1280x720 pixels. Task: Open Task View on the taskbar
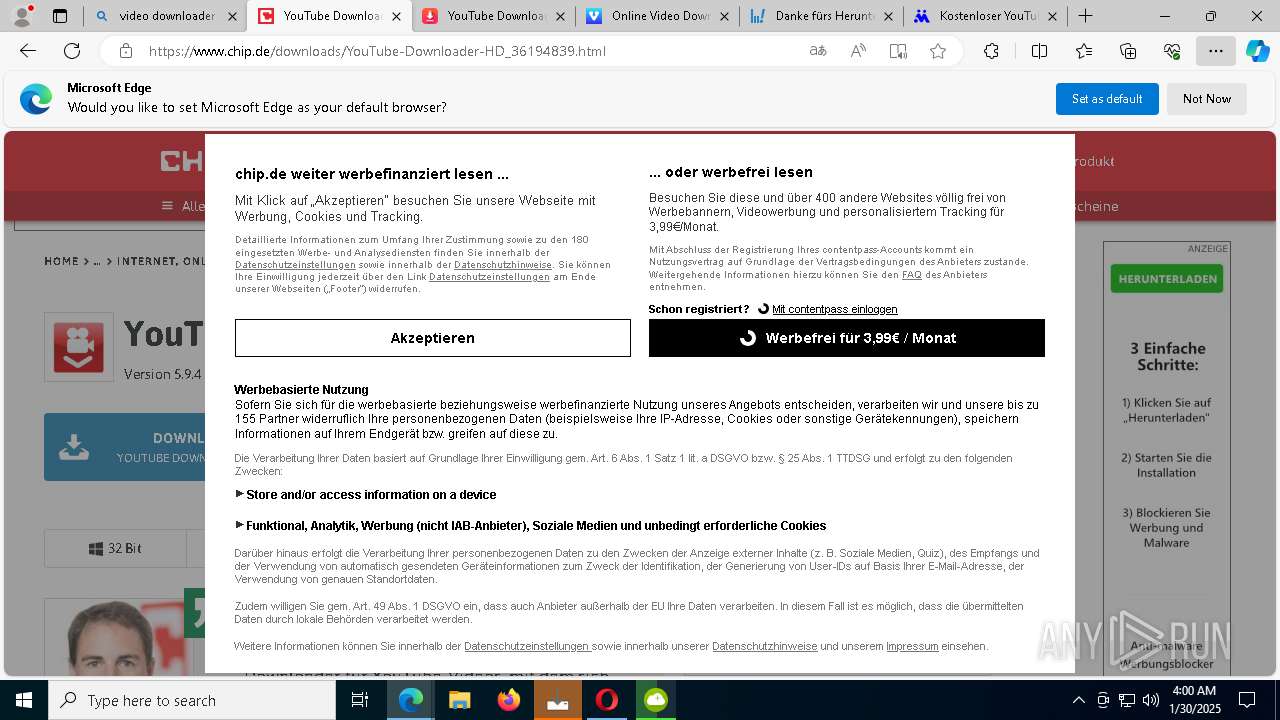tap(360, 700)
